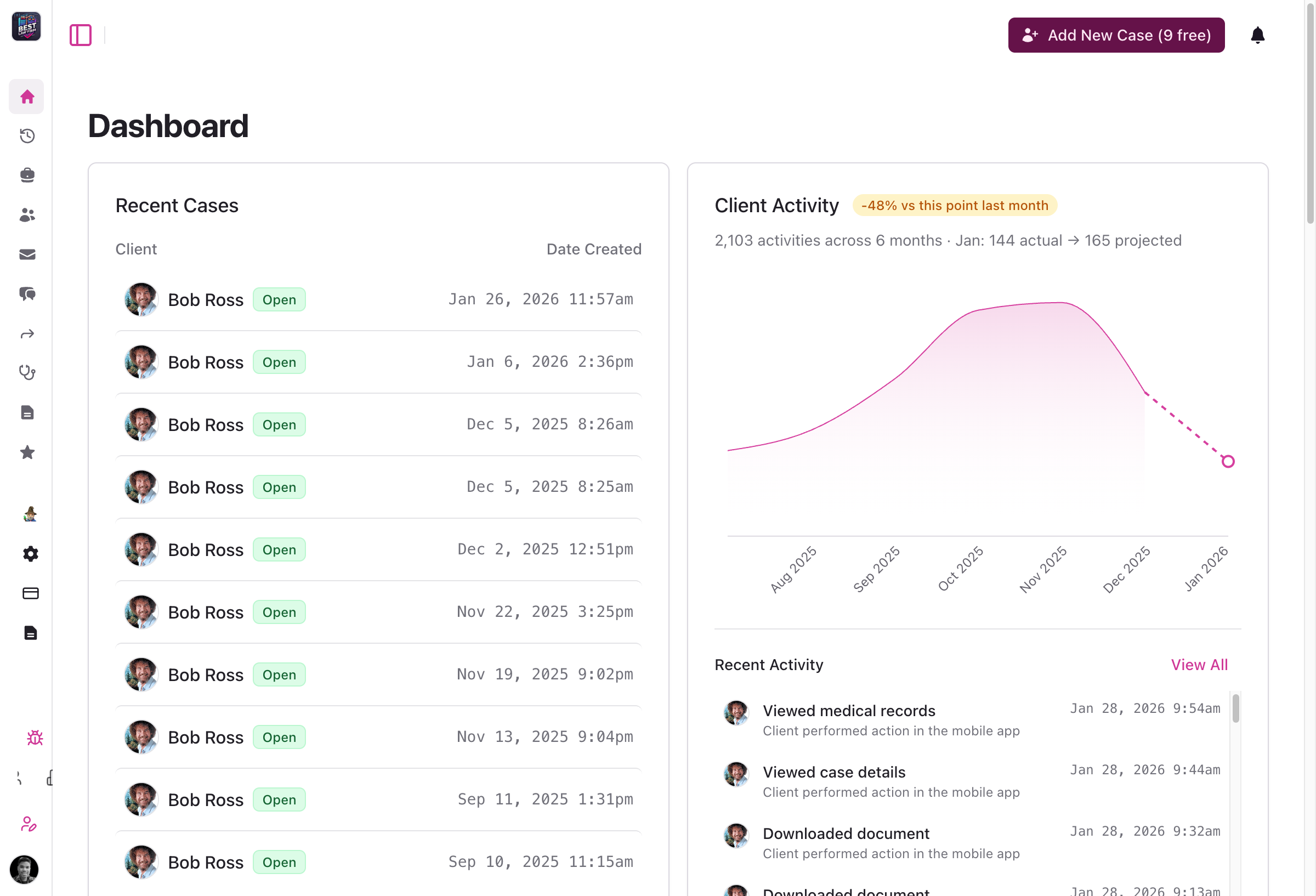This screenshot has width=1316, height=896.
Task: Select the forward arrow icon in the sidebar
Action: [x=27, y=333]
